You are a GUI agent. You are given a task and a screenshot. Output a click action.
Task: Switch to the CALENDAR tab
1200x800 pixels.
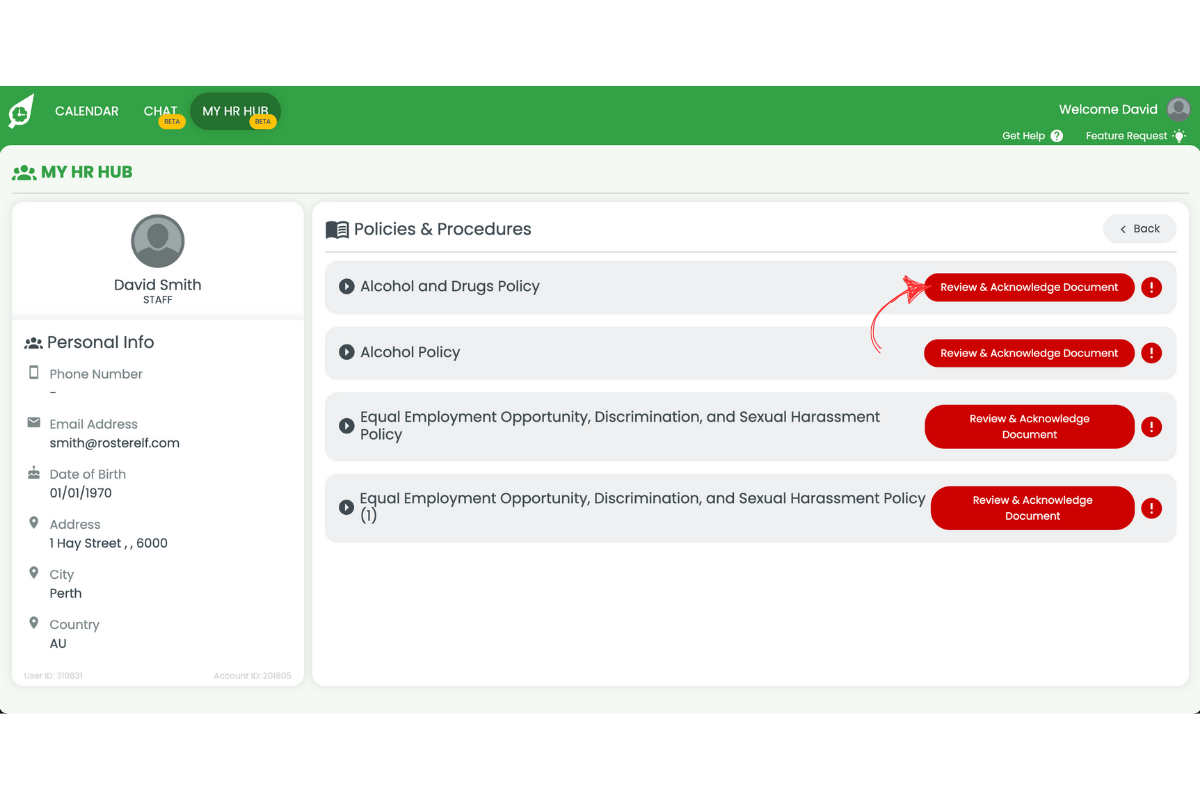[86, 111]
